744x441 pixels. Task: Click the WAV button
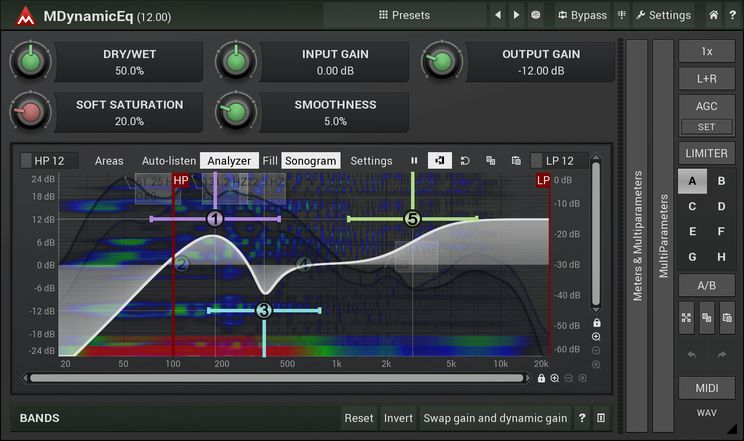click(707, 413)
